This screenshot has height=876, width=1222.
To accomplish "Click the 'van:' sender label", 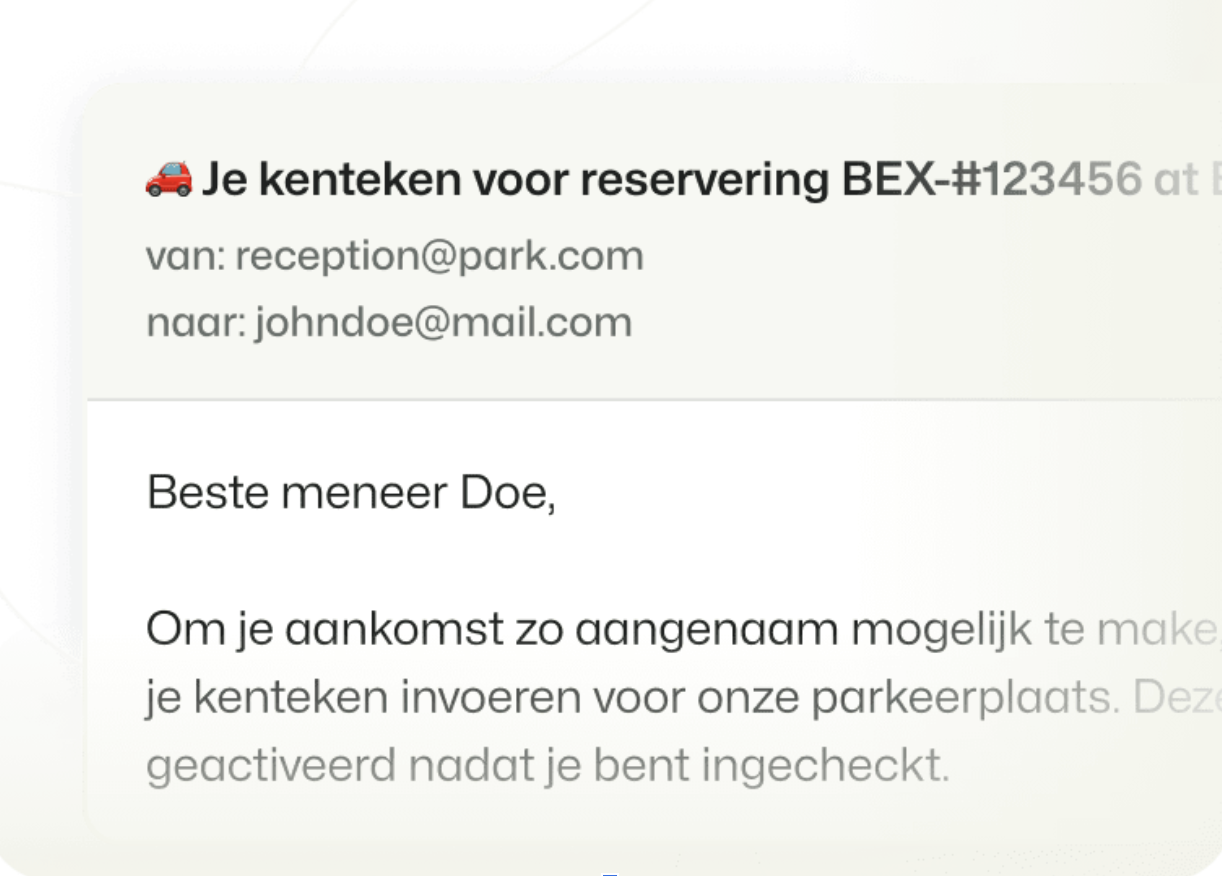I will coord(186,257).
